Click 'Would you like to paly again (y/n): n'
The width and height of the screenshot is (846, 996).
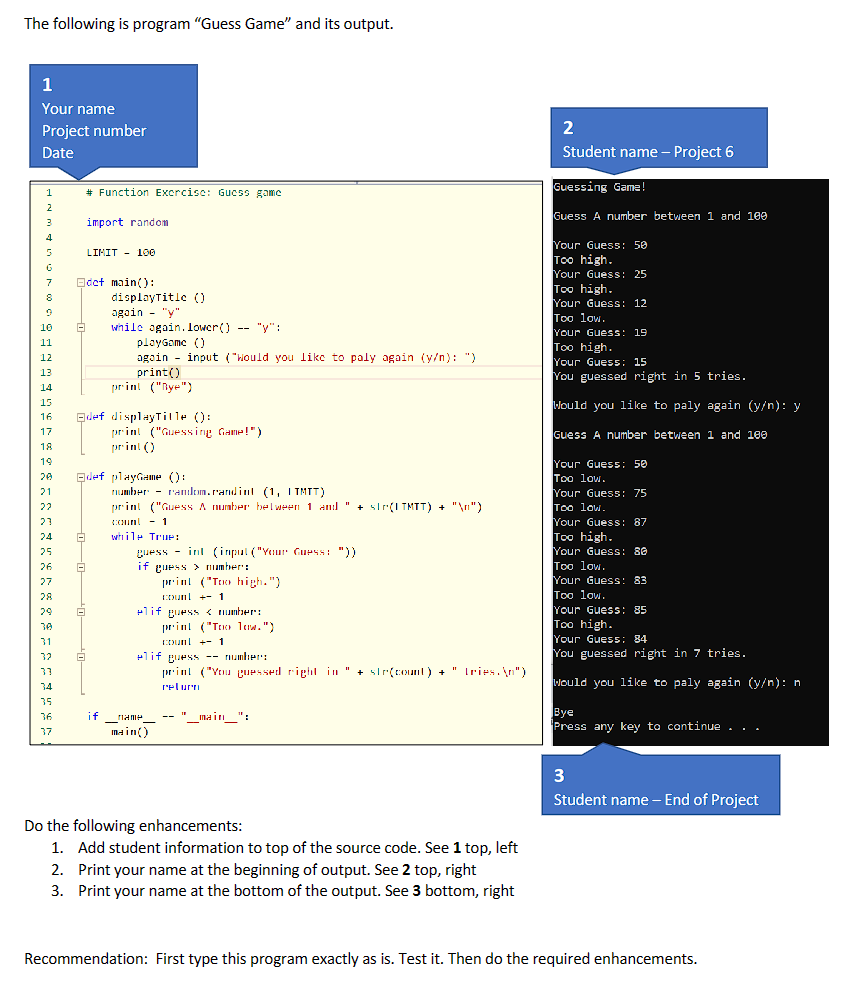pyautogui.click(x=677, y=683)
